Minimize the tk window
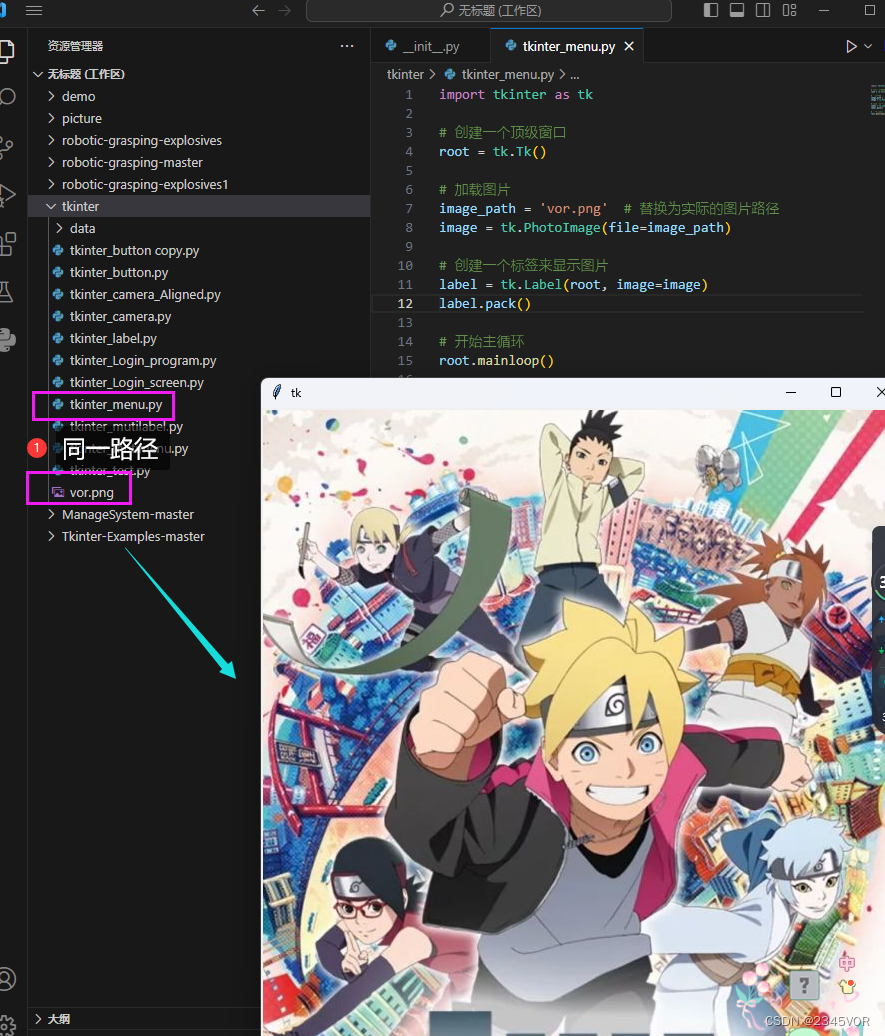This screenshot has height=1036, width=885. 790,392
